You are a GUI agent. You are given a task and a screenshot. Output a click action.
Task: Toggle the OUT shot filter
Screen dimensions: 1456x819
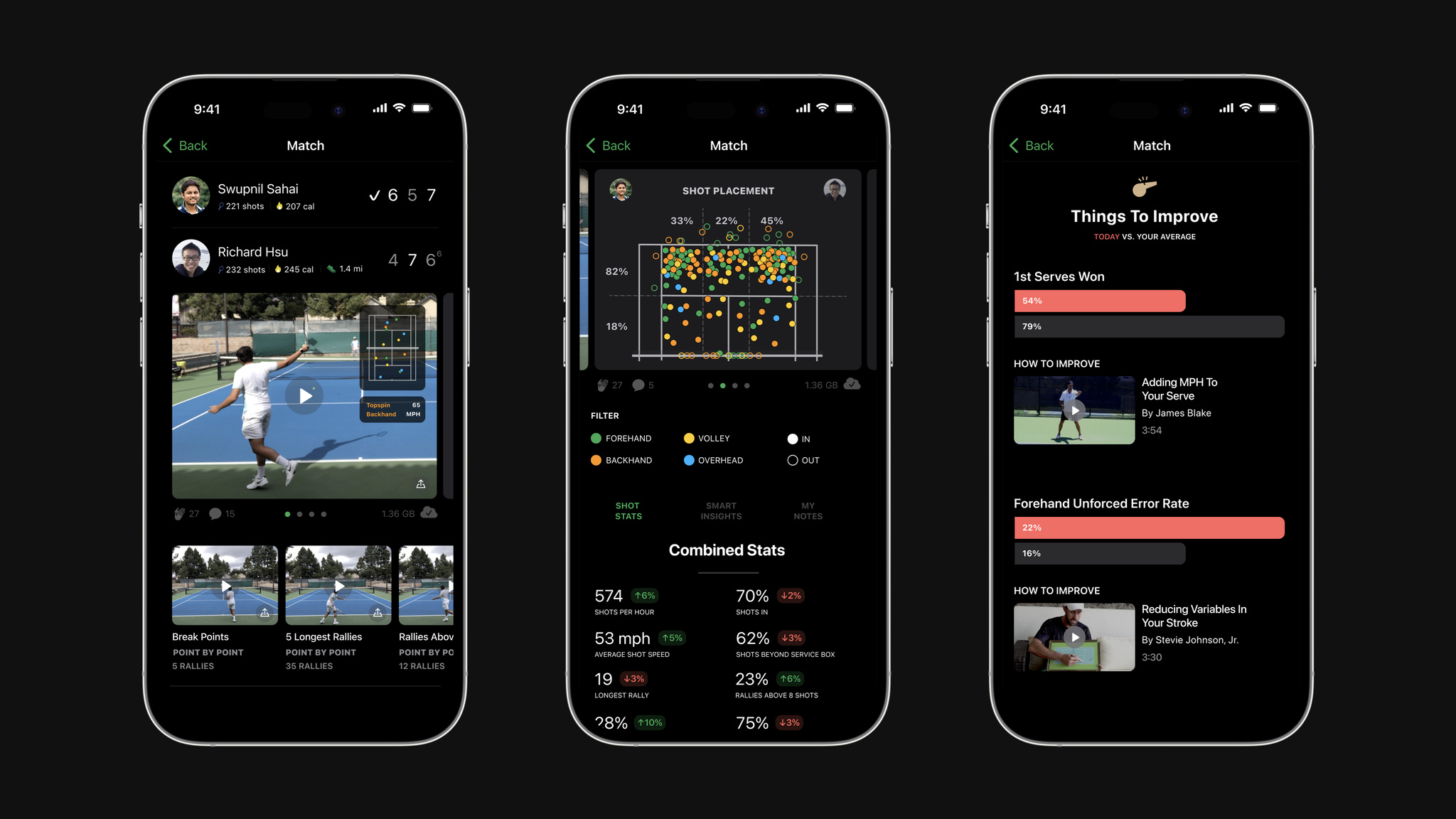(793, 460)
